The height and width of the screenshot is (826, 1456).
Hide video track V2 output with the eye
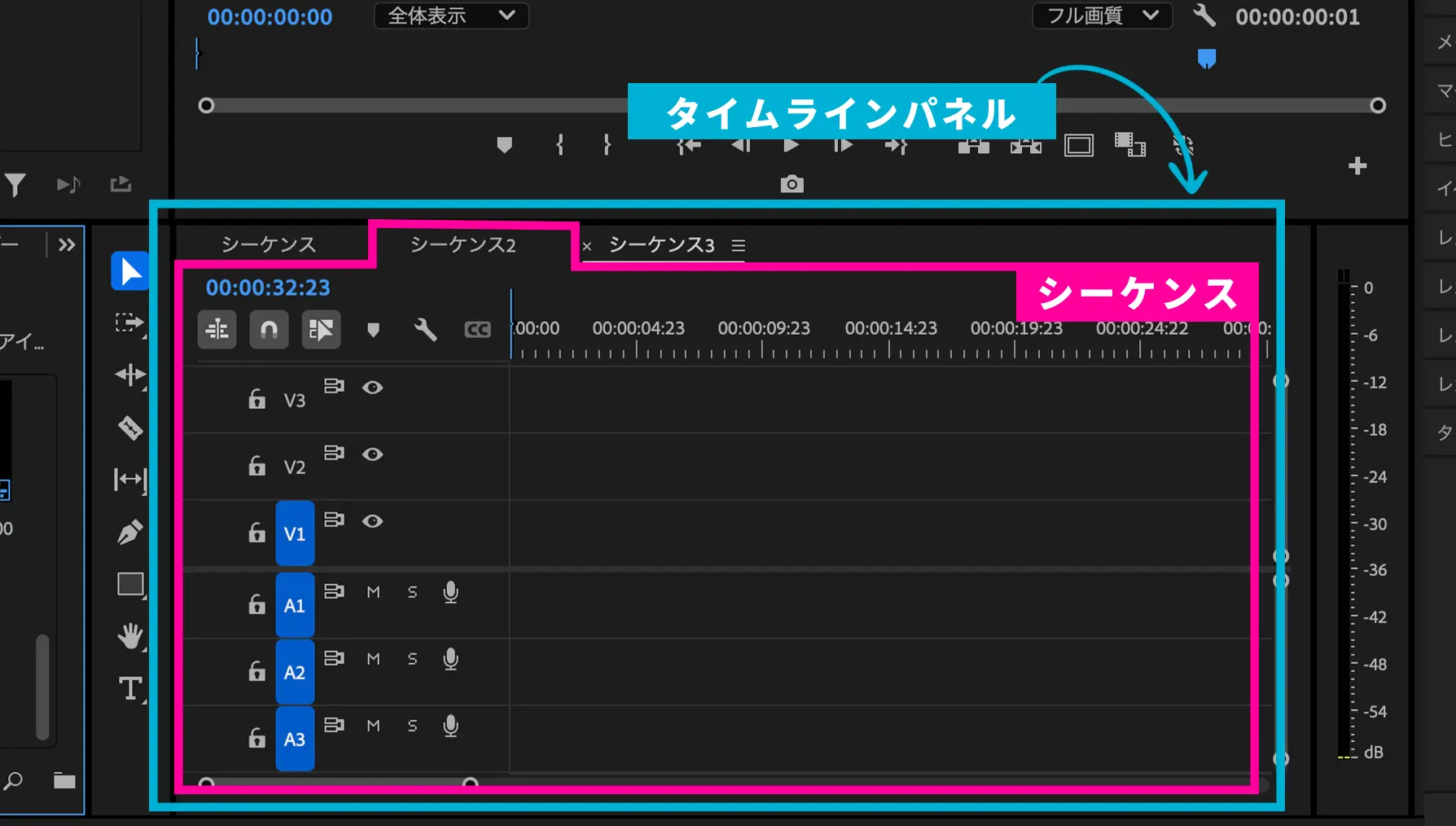pyautogui.click(x=373, y=455)
